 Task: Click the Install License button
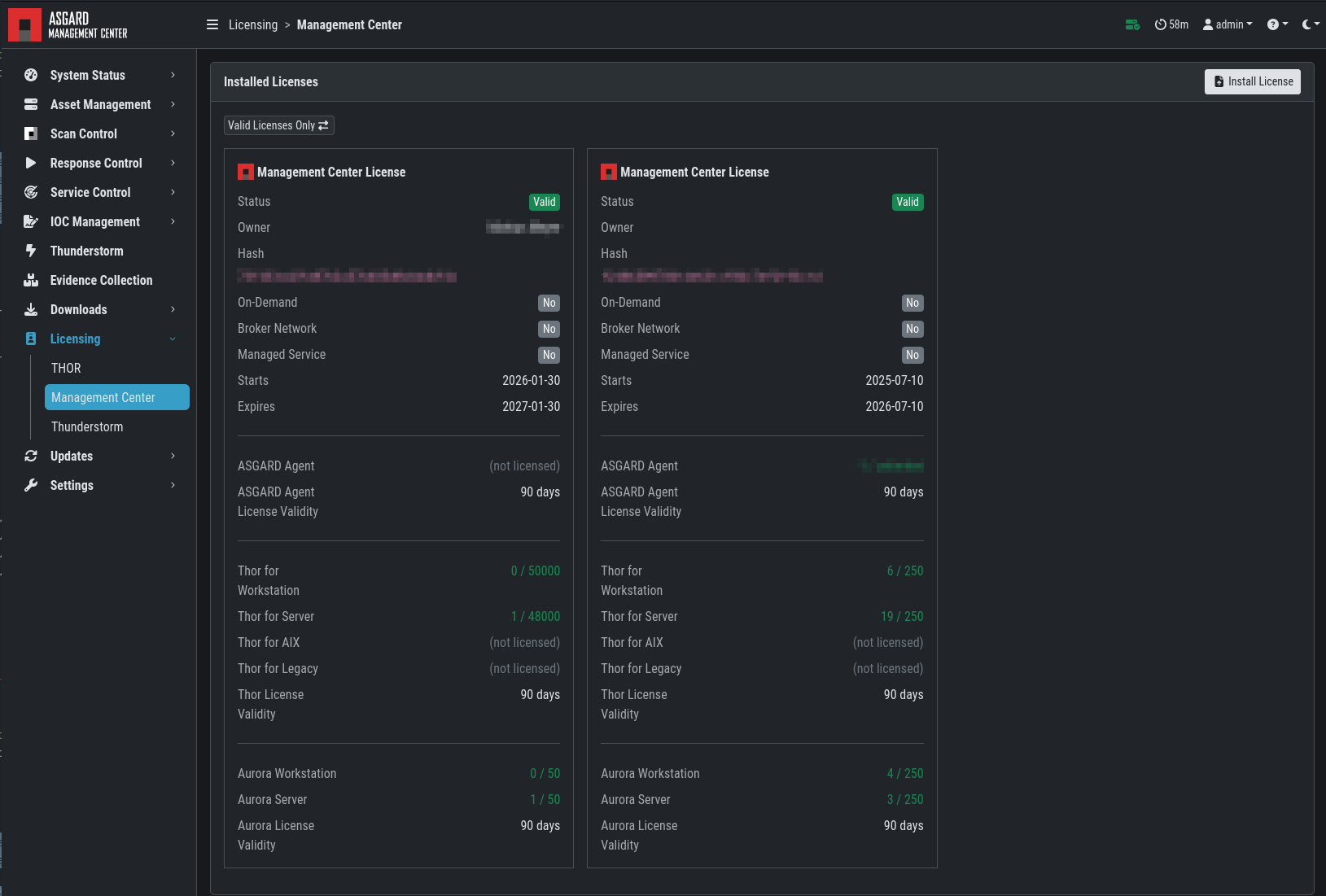tap(1253, 81)
